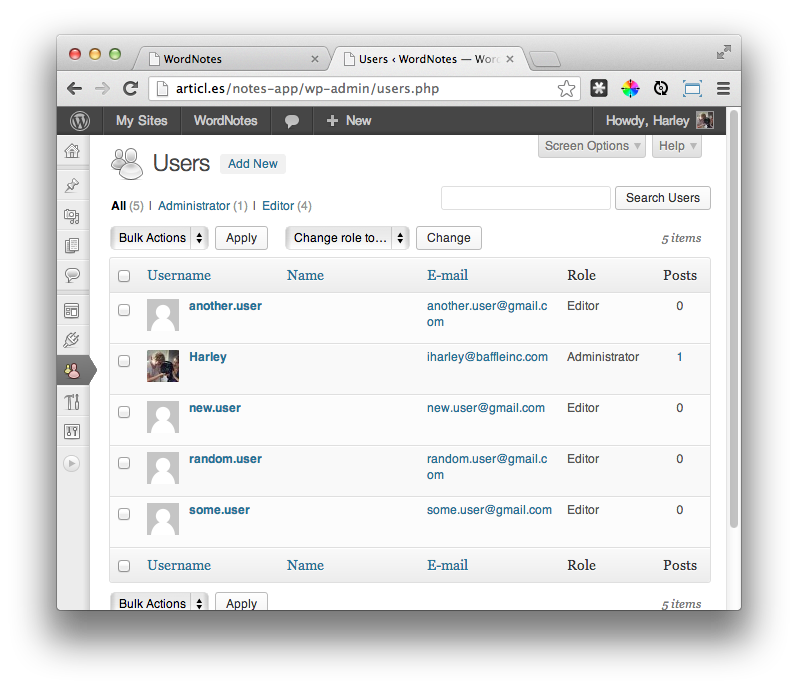Open WordNotes menu in admin bar

point(225,121)
